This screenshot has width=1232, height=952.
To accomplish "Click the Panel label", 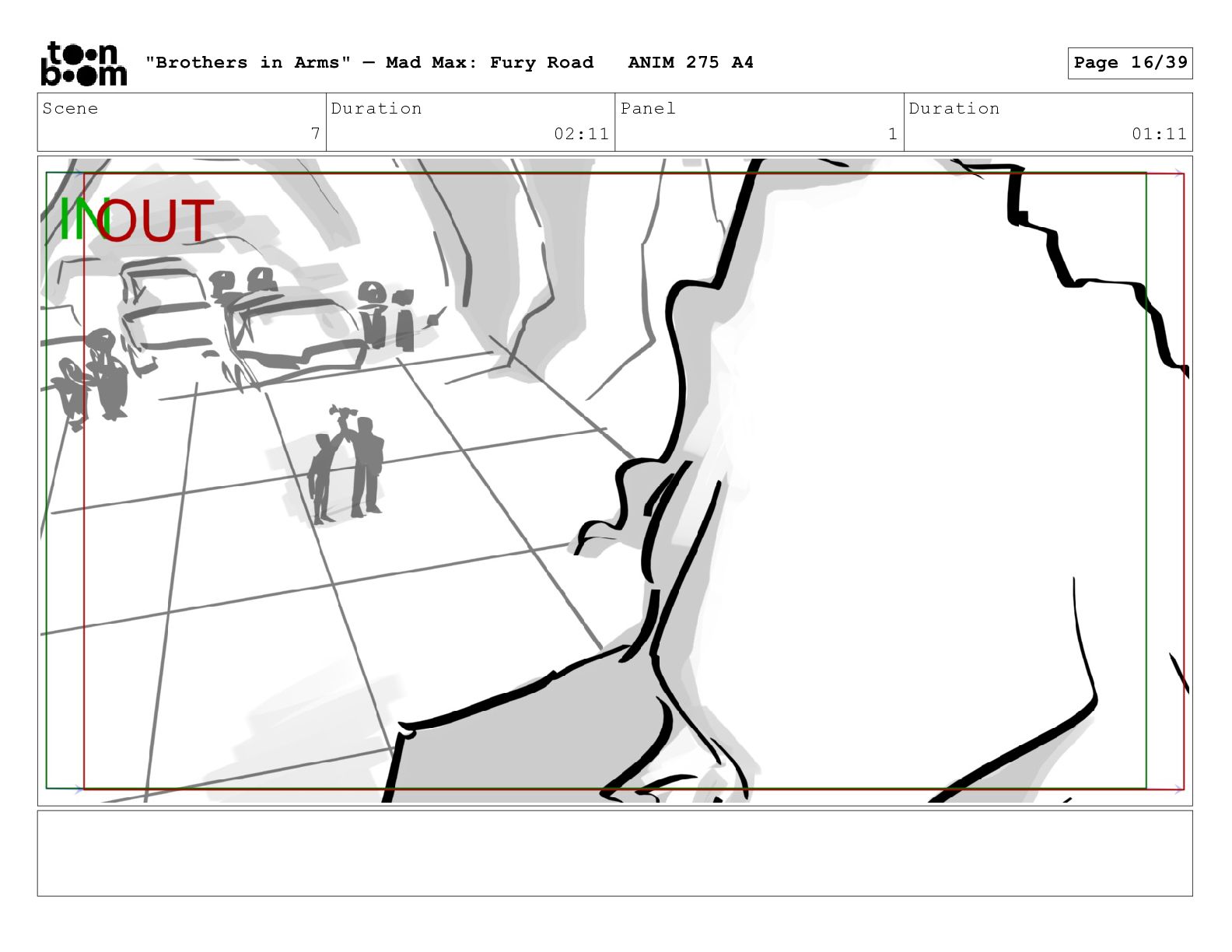I will pyautogui.click(x=648, y=108).
